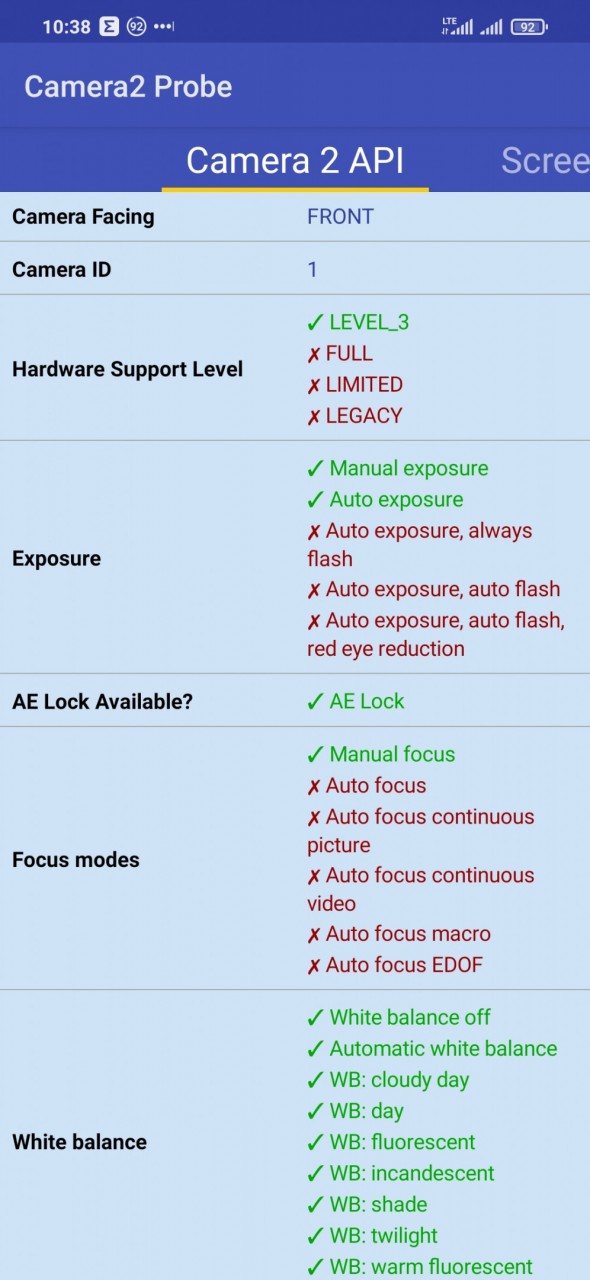Tap the checkmark beside WB: twilight
The image size is (590, 1280).
315,1236
